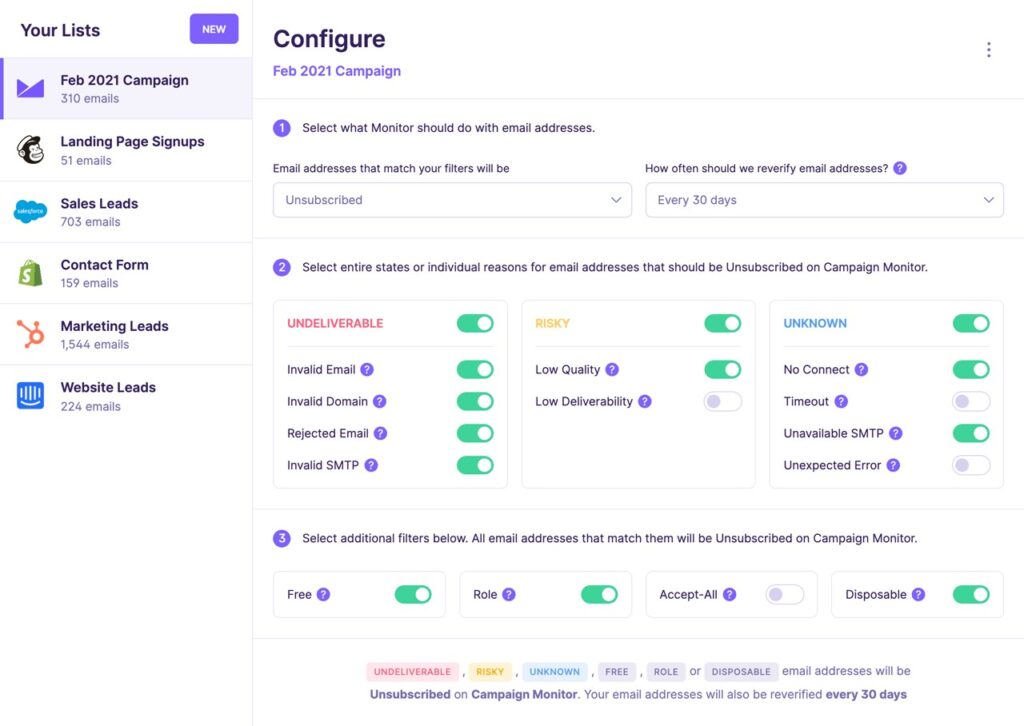The height and width of the screenshot is (726, 1024).
Task: Click the NEW button in Your Lists
Action: pos(213,29)
